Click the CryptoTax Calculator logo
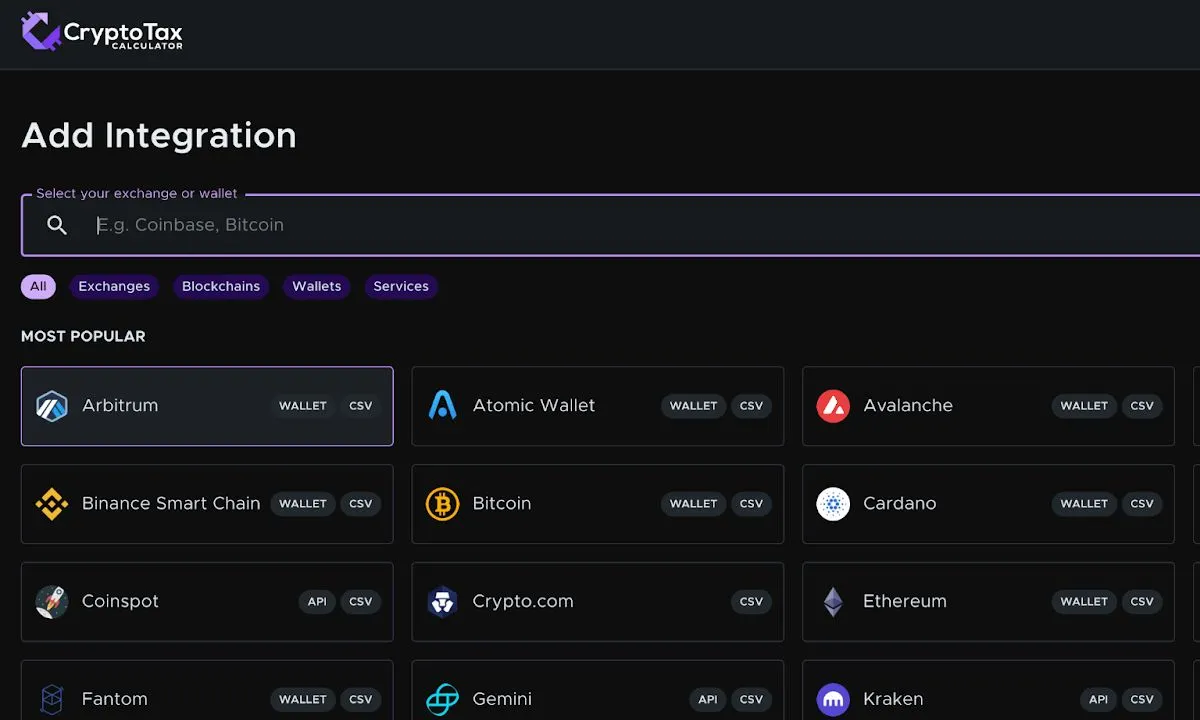The height and width of the screenshot is (720, 1200). pos(102,32)
